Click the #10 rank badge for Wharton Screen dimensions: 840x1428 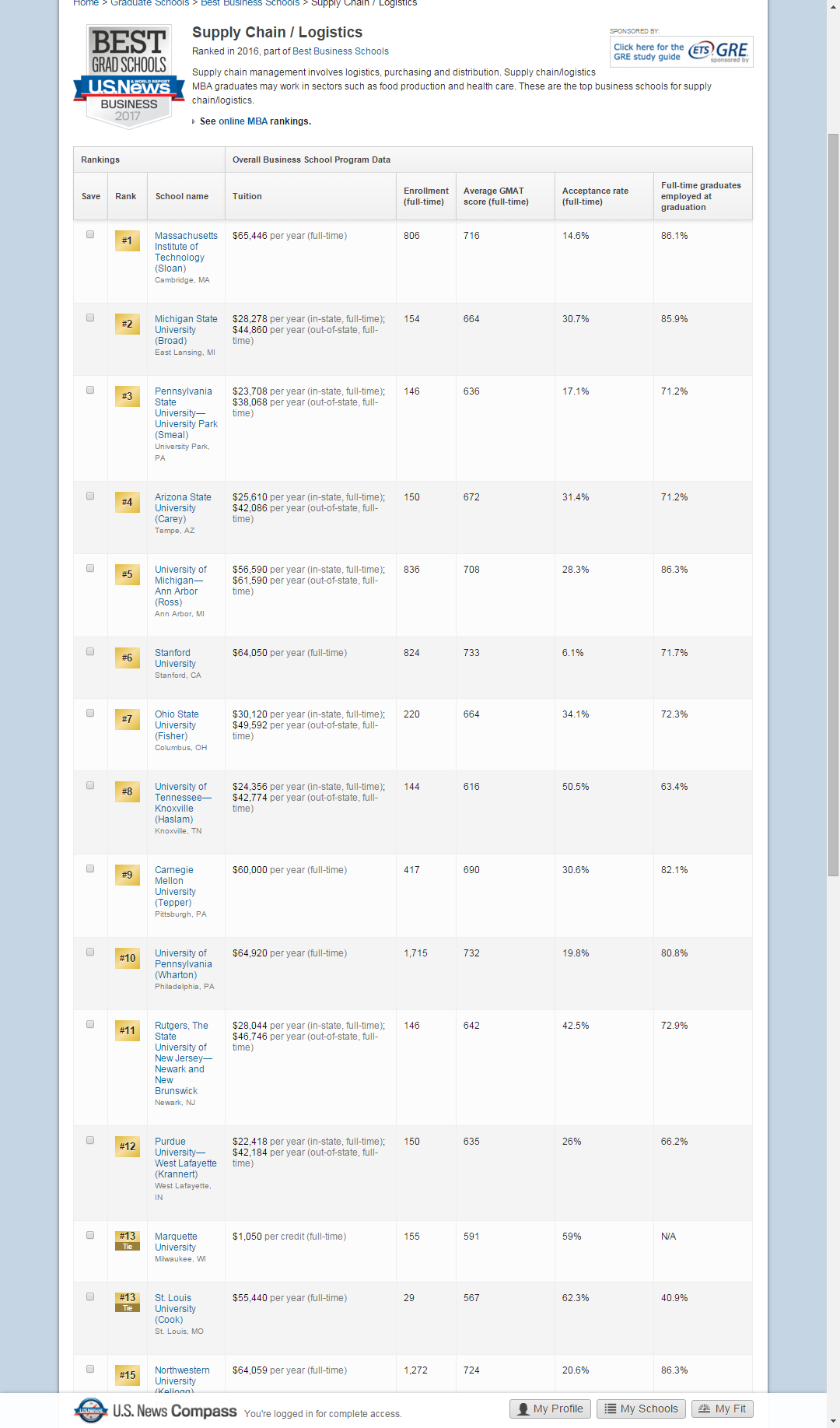point(127,959)
